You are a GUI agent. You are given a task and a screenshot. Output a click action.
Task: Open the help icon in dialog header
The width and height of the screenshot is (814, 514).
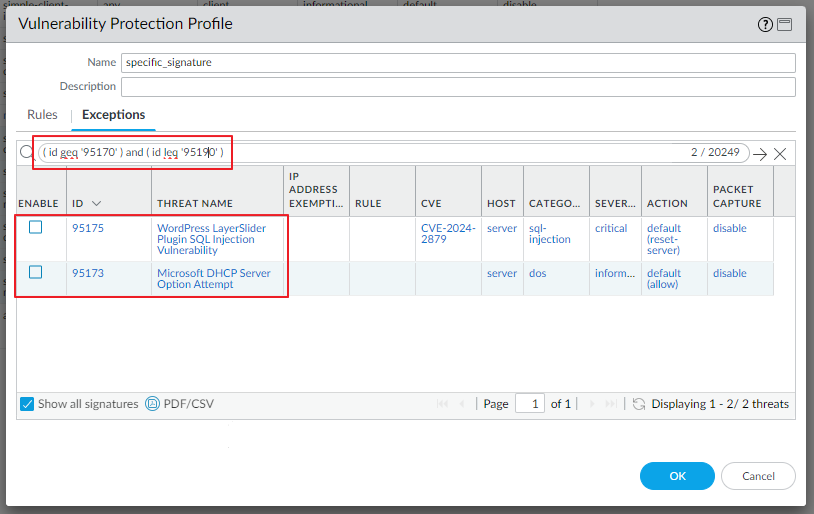coord(765,24)
